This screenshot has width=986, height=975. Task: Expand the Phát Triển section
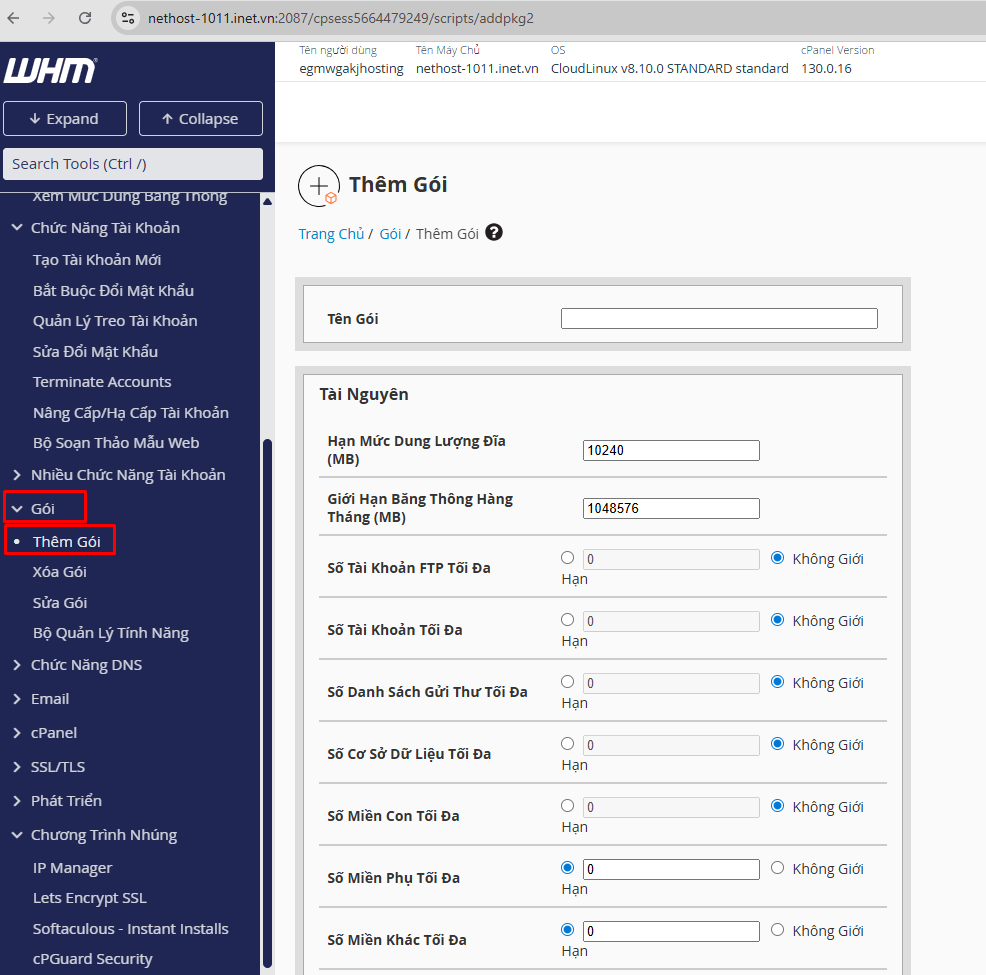point(17,801)
